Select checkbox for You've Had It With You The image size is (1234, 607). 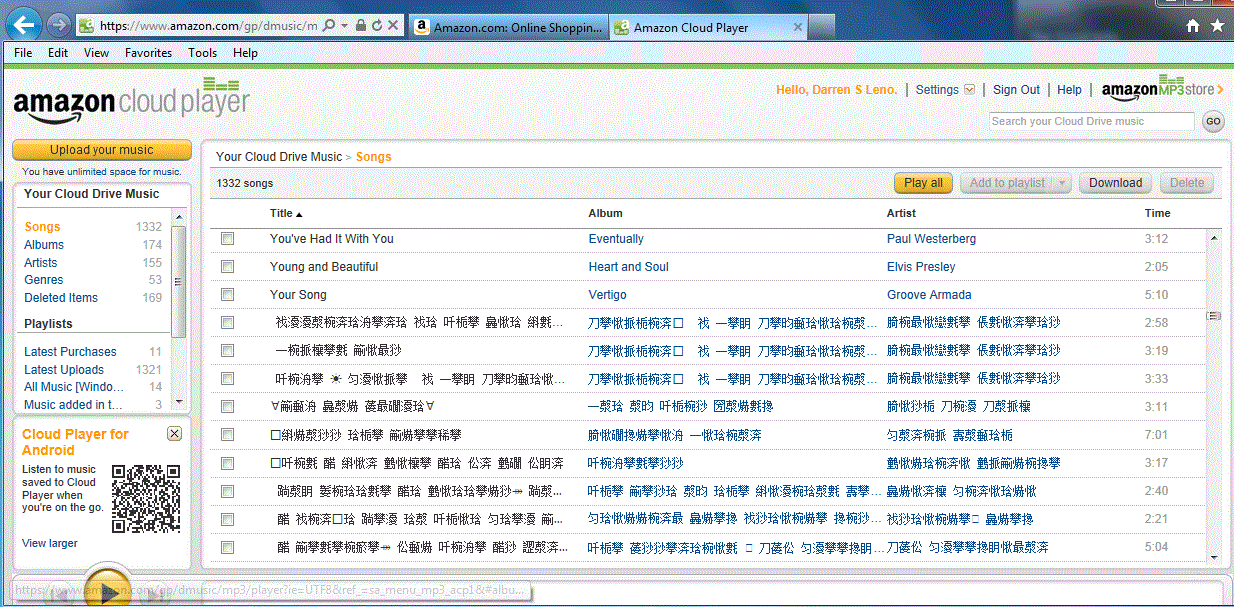tap(227, 239)
